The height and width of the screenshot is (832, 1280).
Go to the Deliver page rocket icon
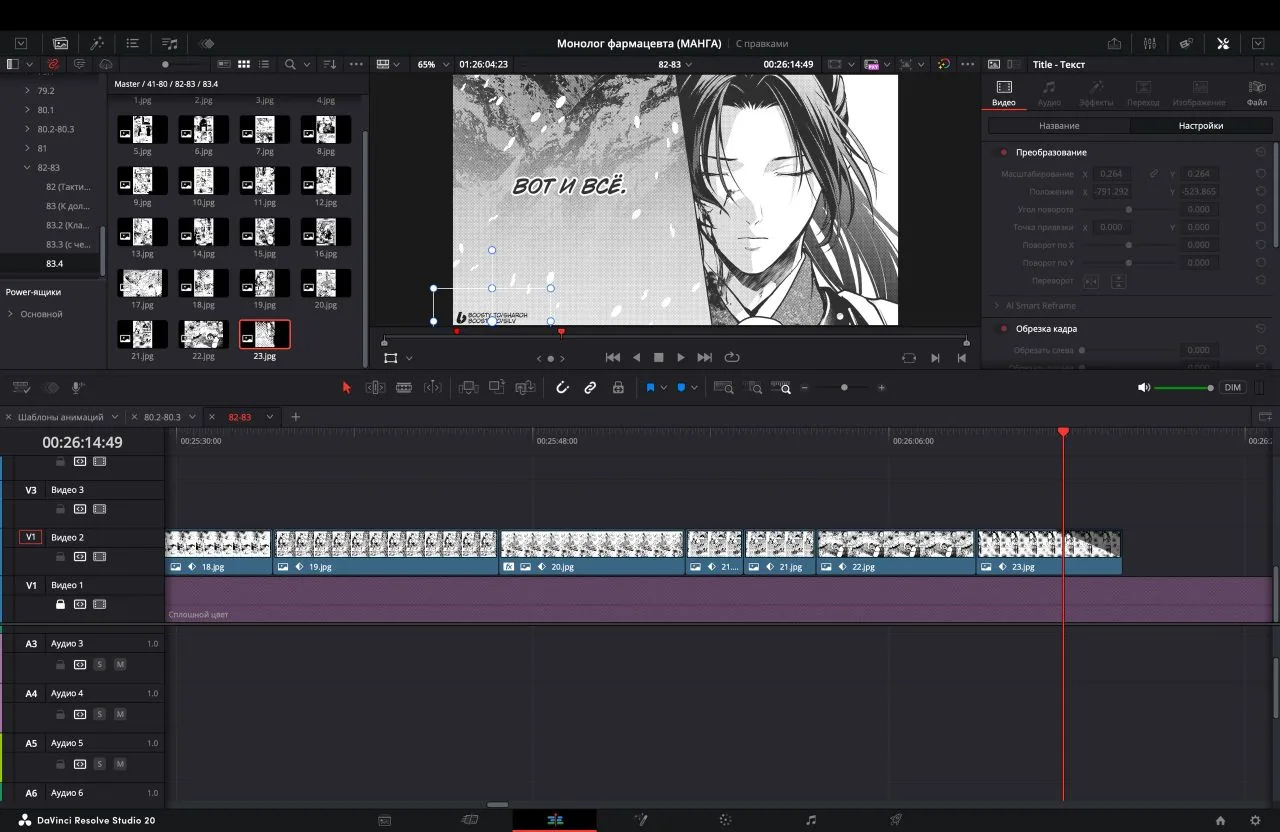click(x=896, y=820)
